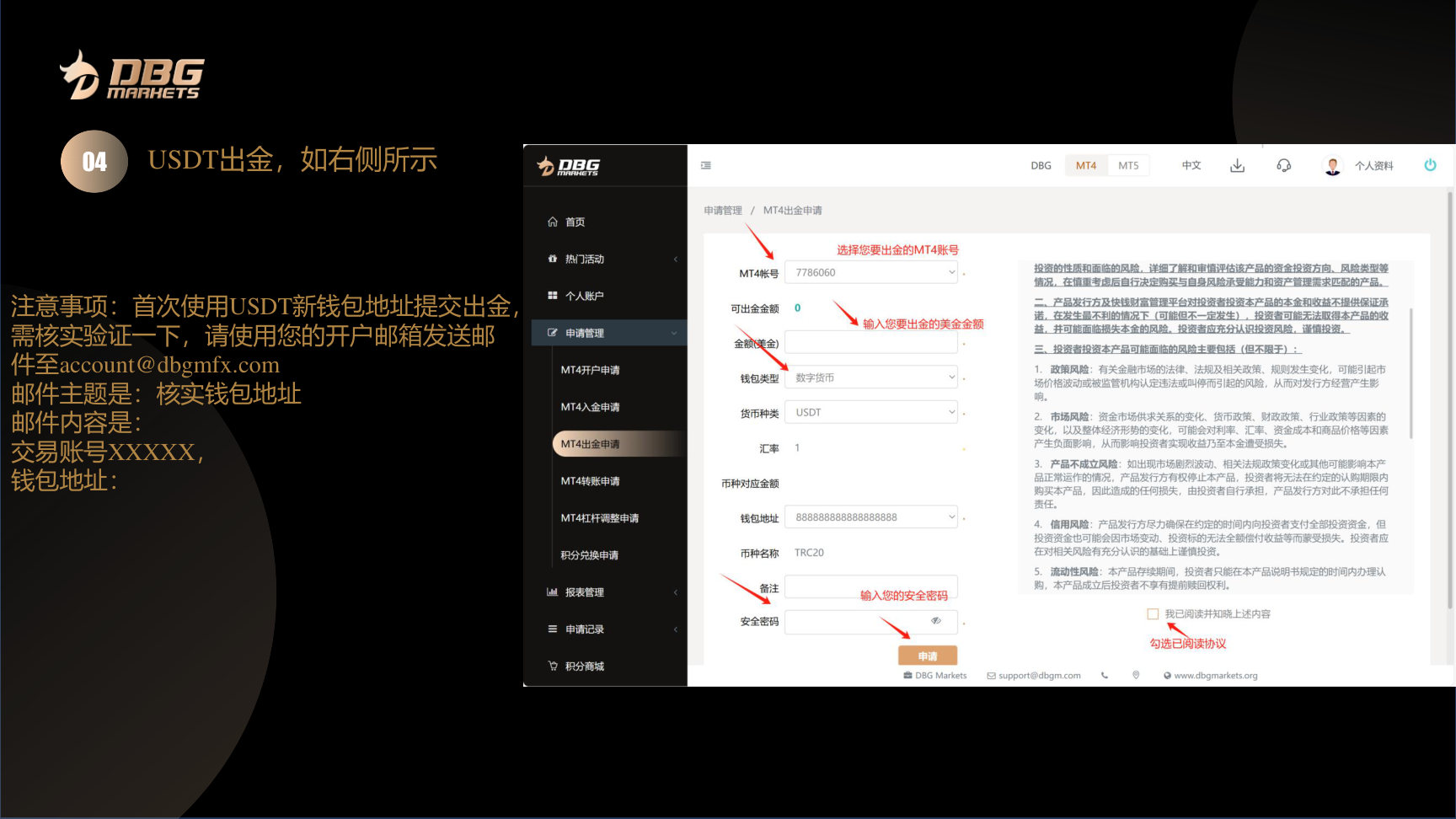Click the main page vertical scrollbar
Image resolution: width=1456 pixels, height=819 pixels.
coord(1449,400)
